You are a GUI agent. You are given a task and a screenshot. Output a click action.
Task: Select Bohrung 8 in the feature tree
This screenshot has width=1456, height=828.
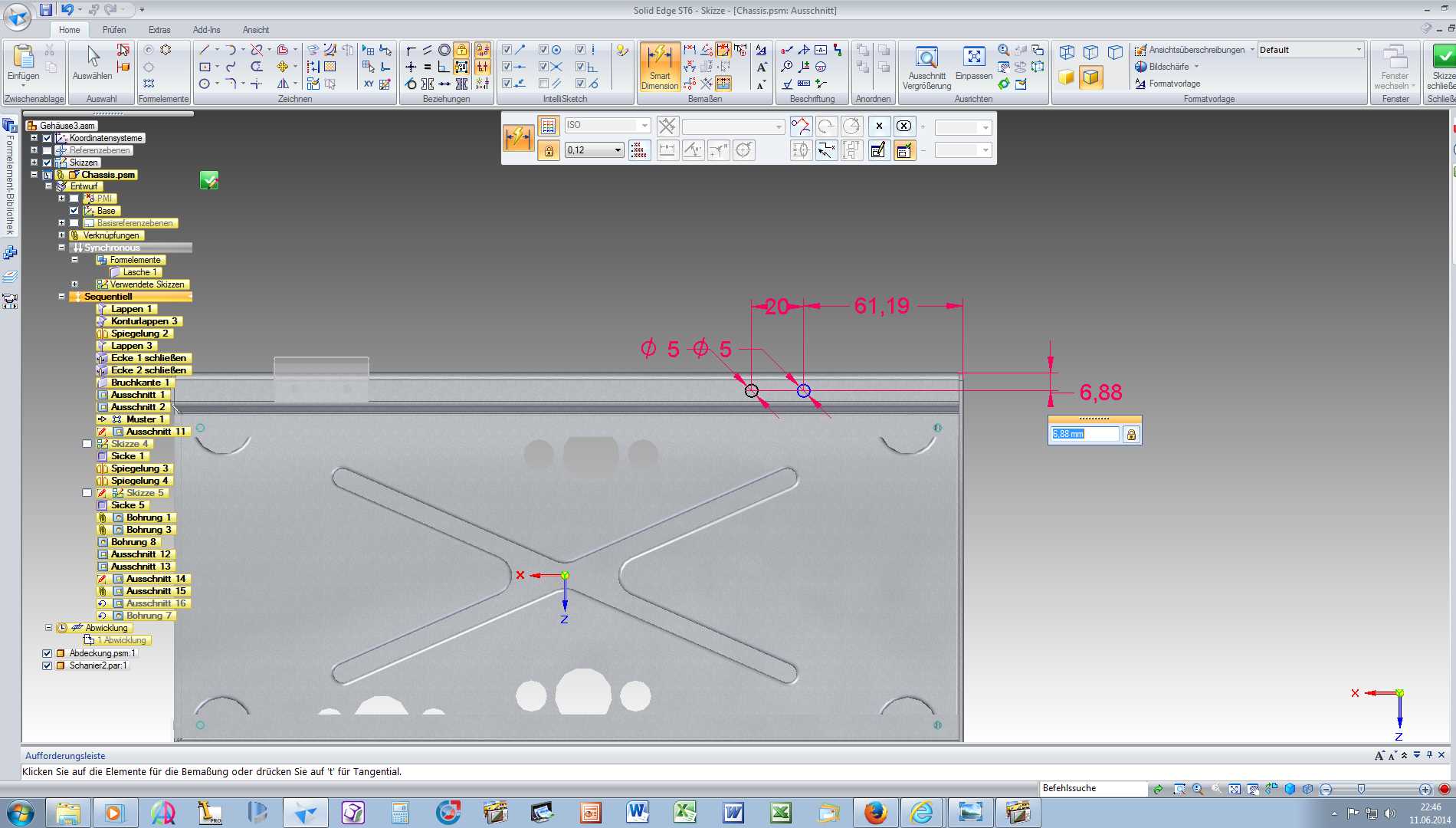pos(133,542)
